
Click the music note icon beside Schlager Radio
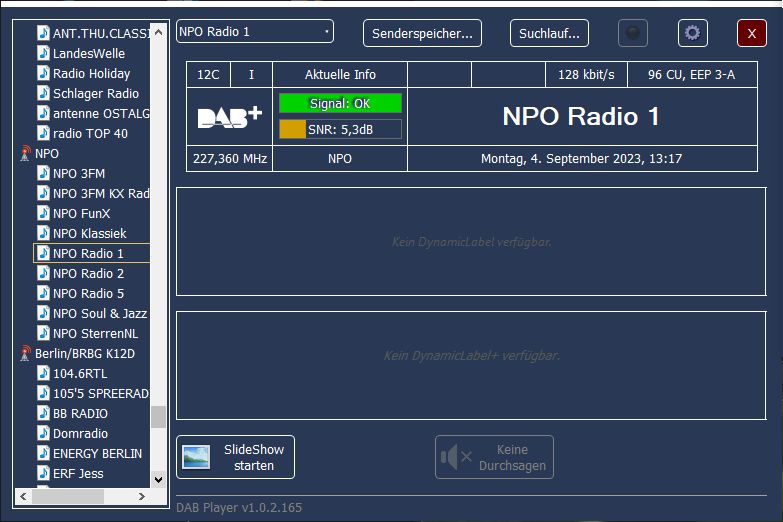coord(43,93)
